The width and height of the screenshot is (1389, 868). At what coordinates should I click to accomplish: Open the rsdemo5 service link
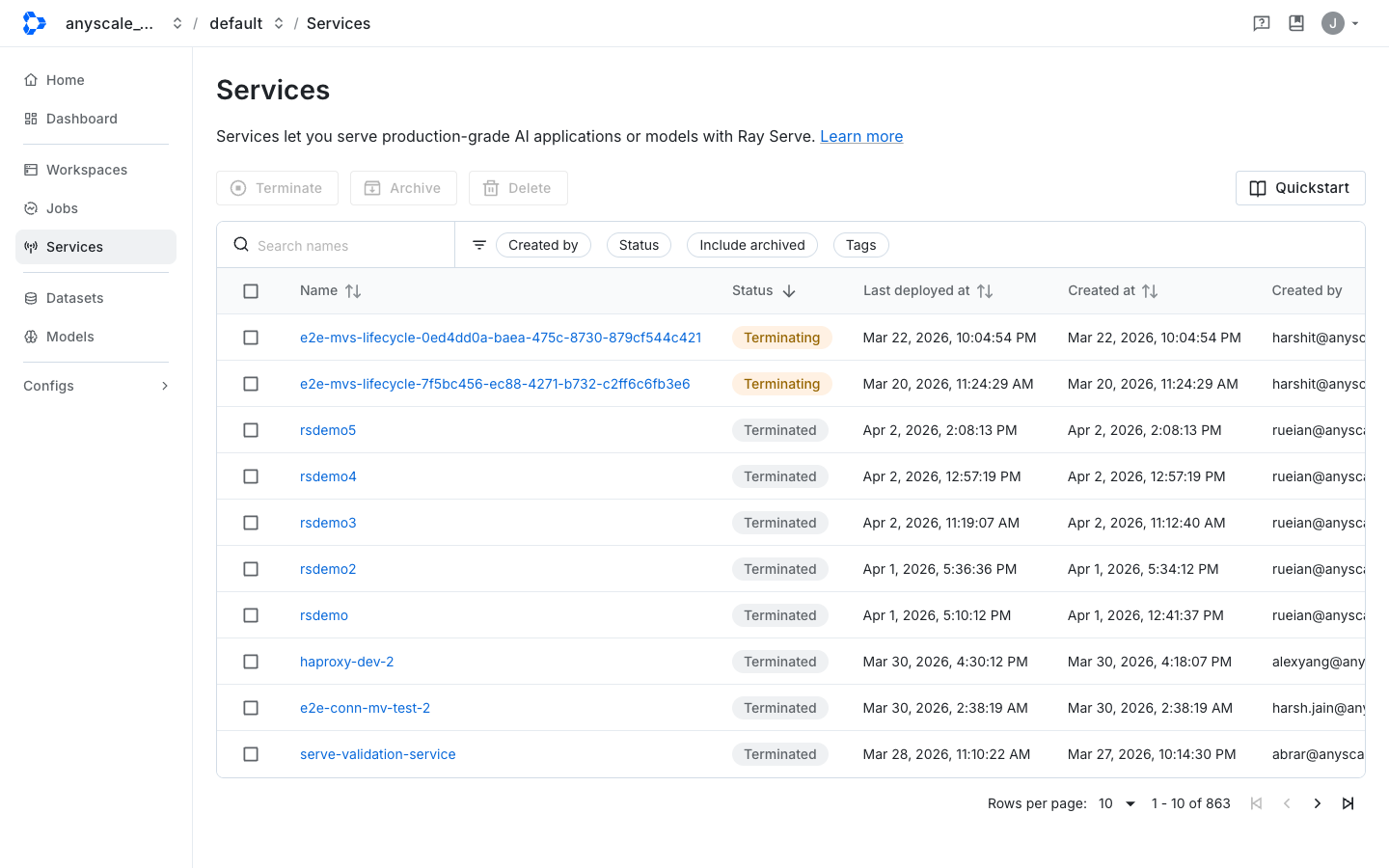click(x=328, y=430)
